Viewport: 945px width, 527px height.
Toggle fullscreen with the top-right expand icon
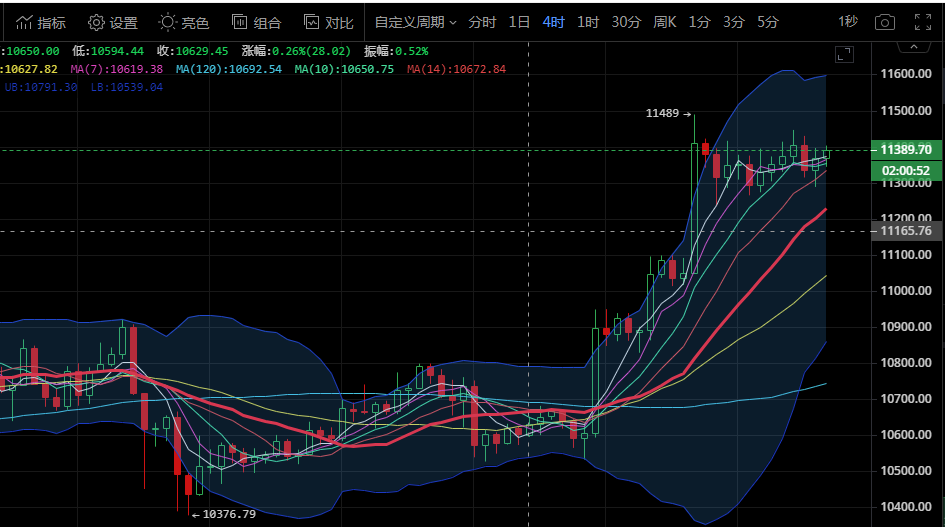point(921,22)
